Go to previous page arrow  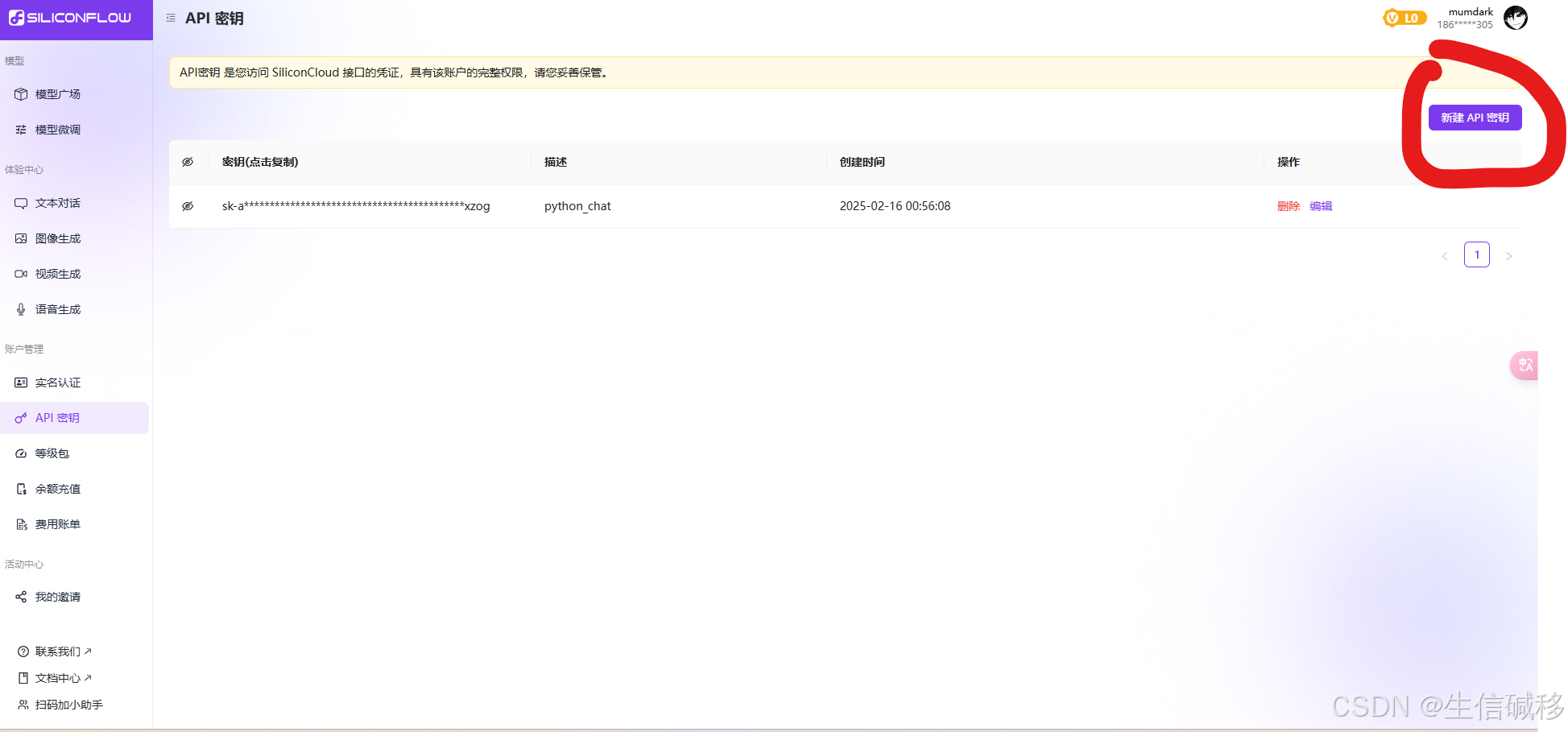1445,255
